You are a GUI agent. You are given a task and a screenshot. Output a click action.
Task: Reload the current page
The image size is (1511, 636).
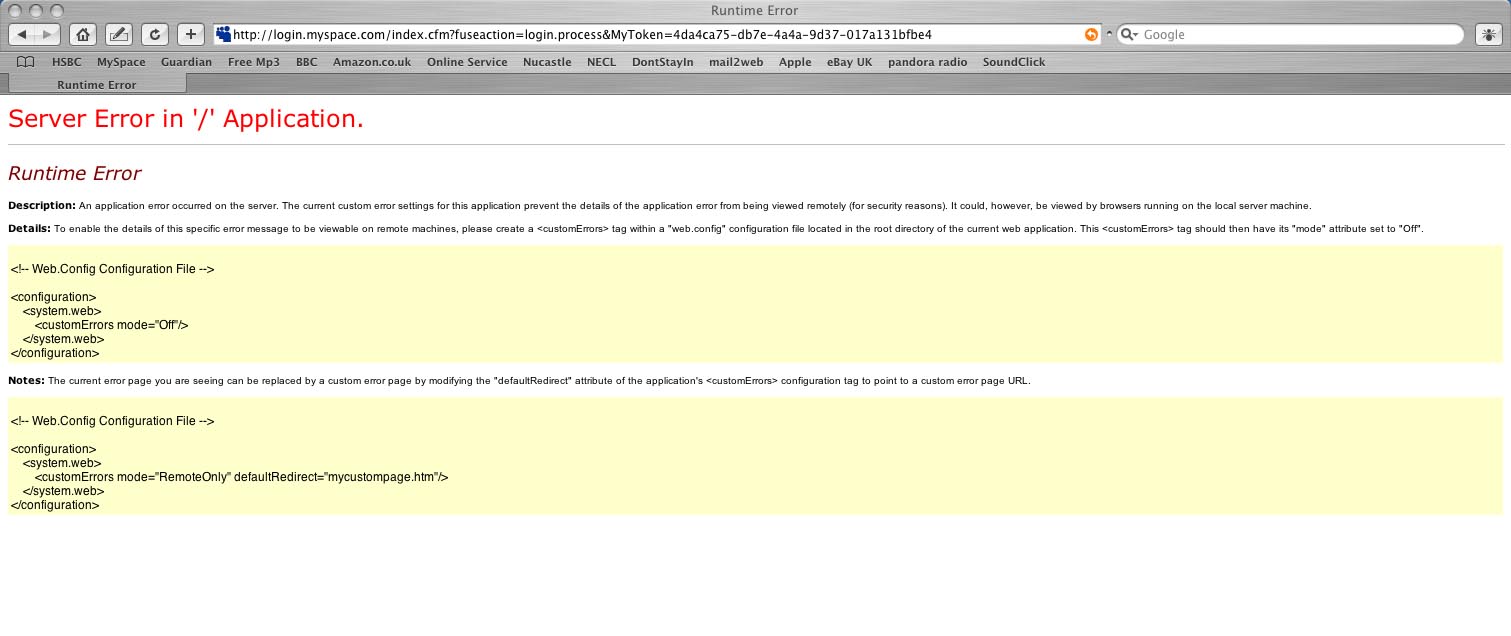coord(155,34)
